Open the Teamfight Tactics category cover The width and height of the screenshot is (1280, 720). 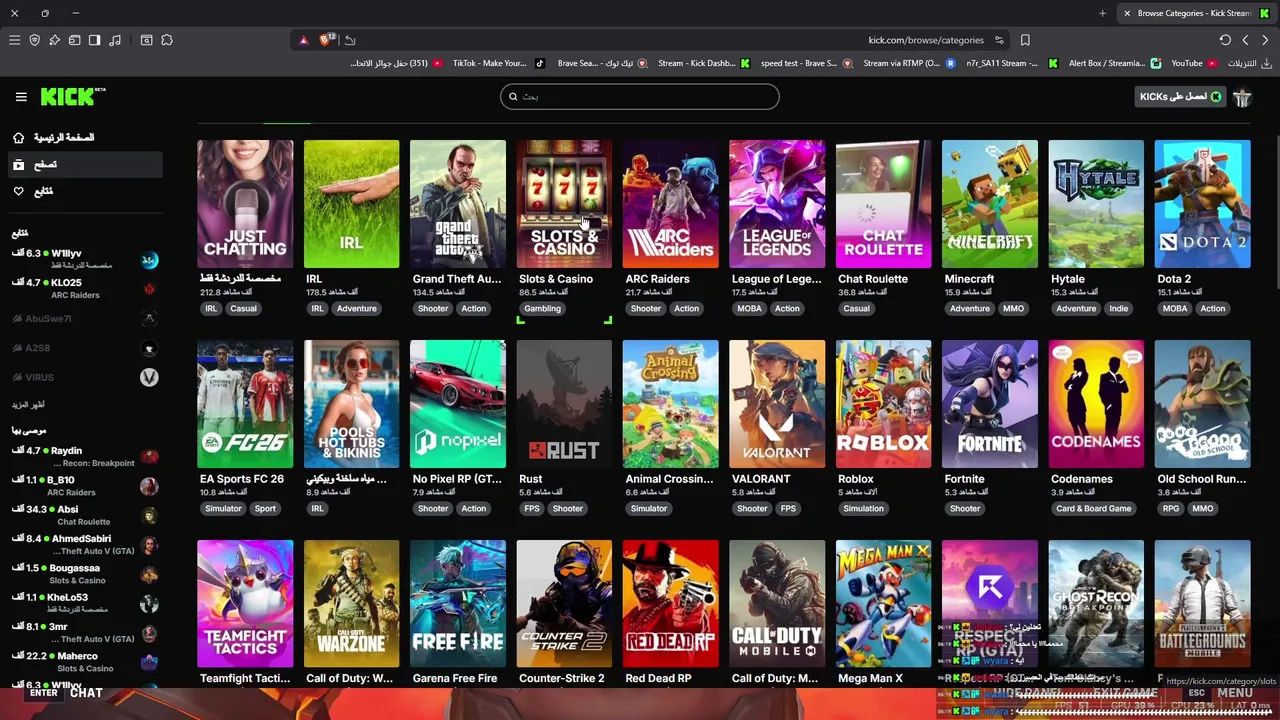click(x=245, y=604)
